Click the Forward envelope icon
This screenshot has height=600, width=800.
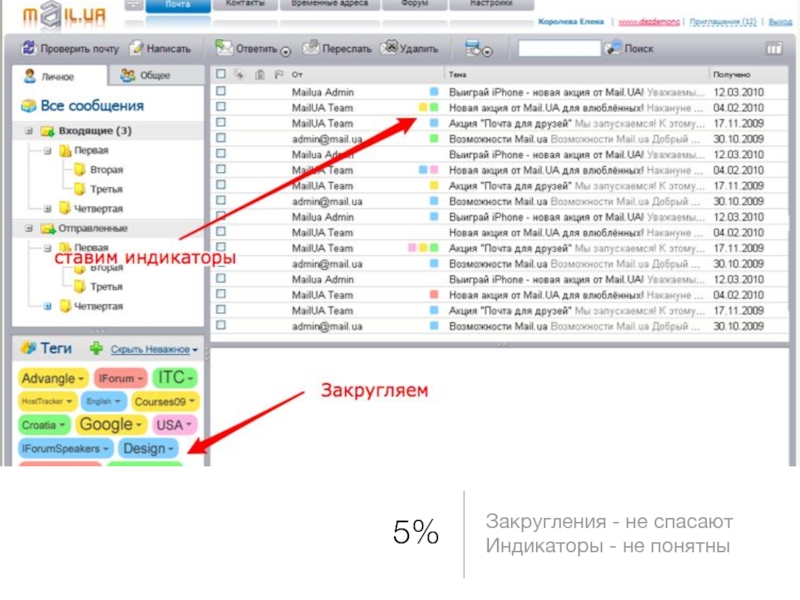click(311, 47)
